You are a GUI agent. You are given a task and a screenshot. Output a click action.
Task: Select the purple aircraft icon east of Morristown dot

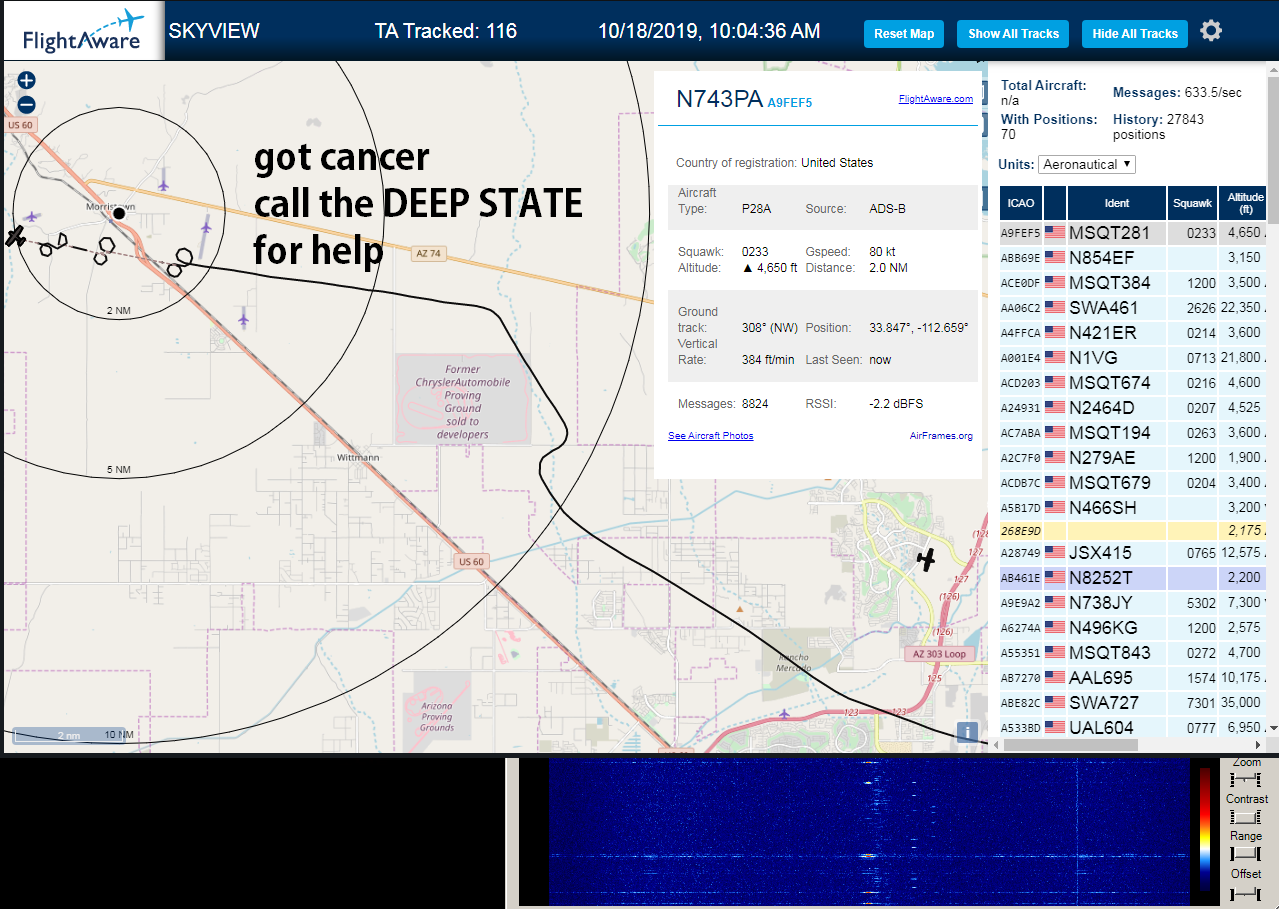coord(206,226)
